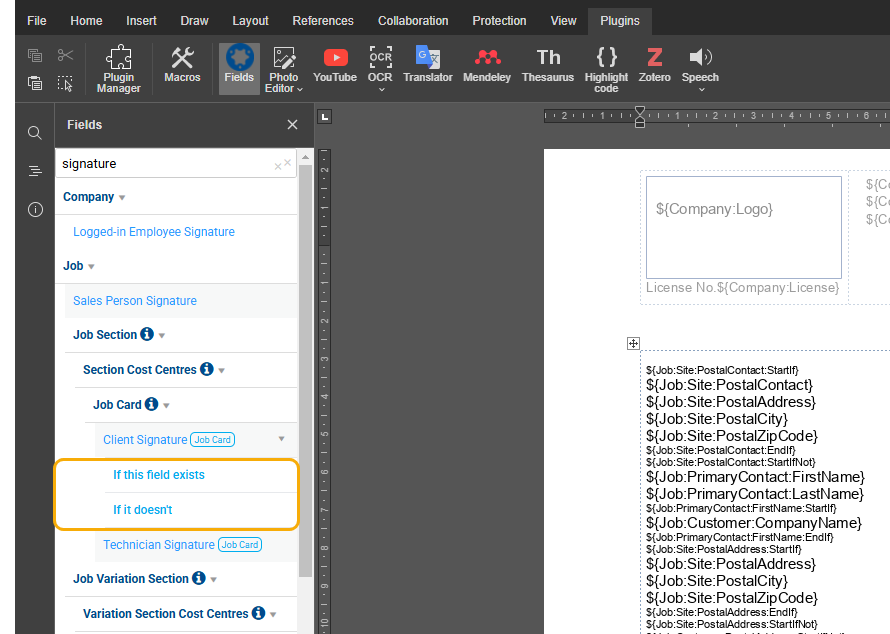Open the Speech plugin dropdown
The width and height of the screenshot is (890, 634).
tap(701, 89)
